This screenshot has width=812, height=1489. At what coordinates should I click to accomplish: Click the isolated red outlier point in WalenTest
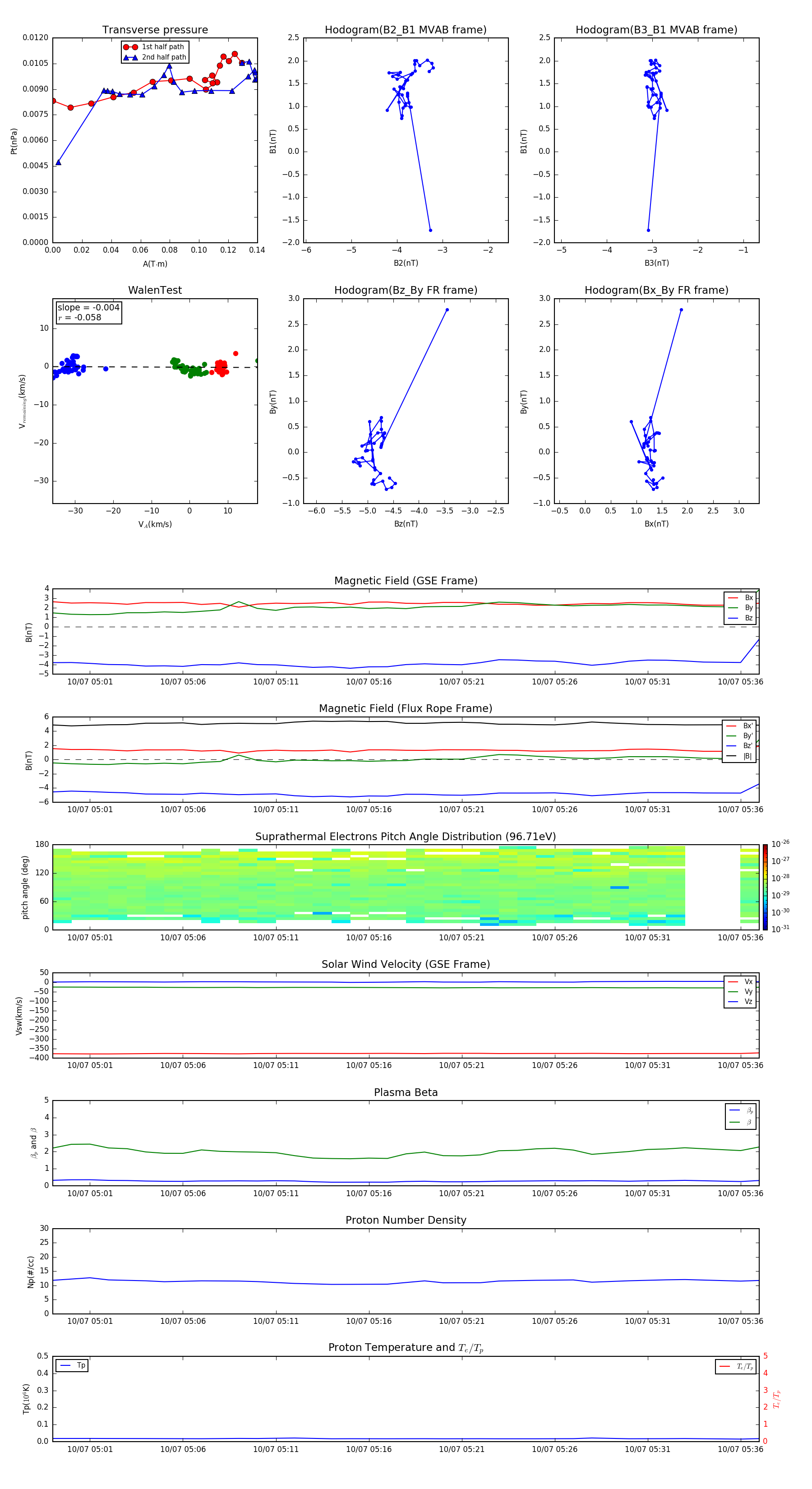[x=235, y=353]
